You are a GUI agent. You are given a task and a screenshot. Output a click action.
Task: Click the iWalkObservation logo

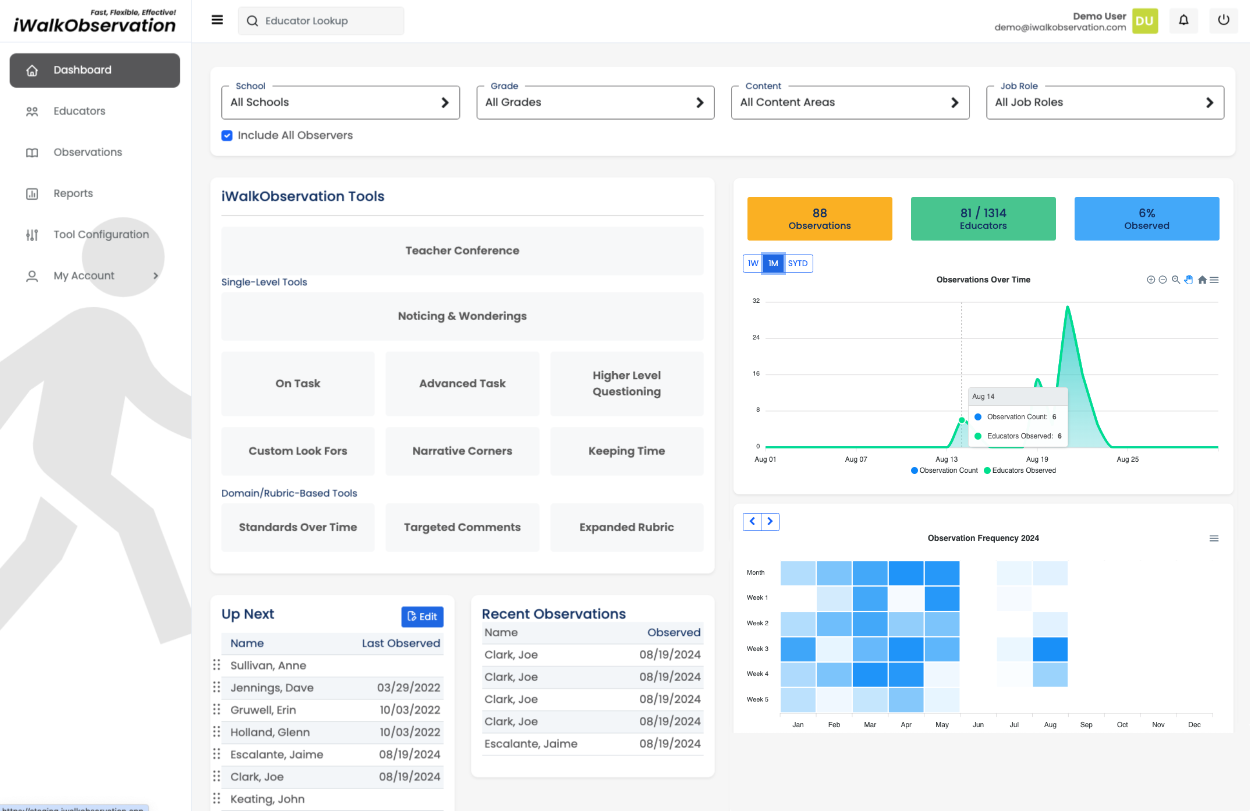click(x=95, y=21)
